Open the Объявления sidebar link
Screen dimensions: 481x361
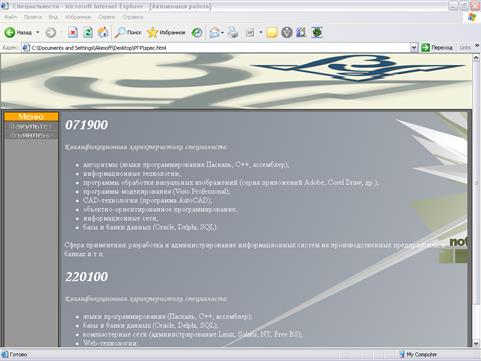click(x=31, y=135)
